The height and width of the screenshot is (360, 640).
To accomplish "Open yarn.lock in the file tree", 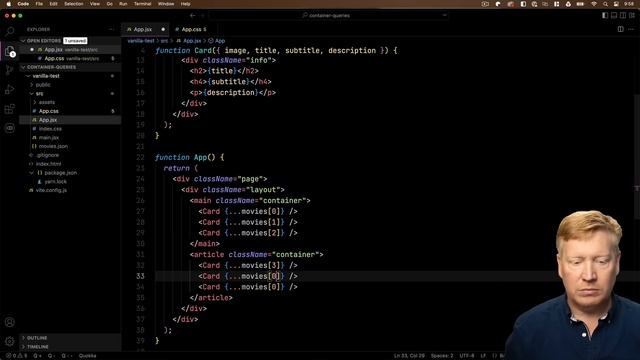I will coord(56,182).
